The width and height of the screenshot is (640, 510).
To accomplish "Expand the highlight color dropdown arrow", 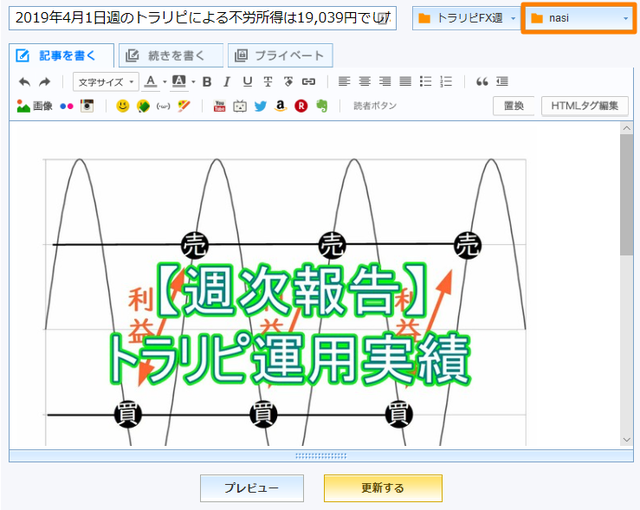I will [193, 82].
